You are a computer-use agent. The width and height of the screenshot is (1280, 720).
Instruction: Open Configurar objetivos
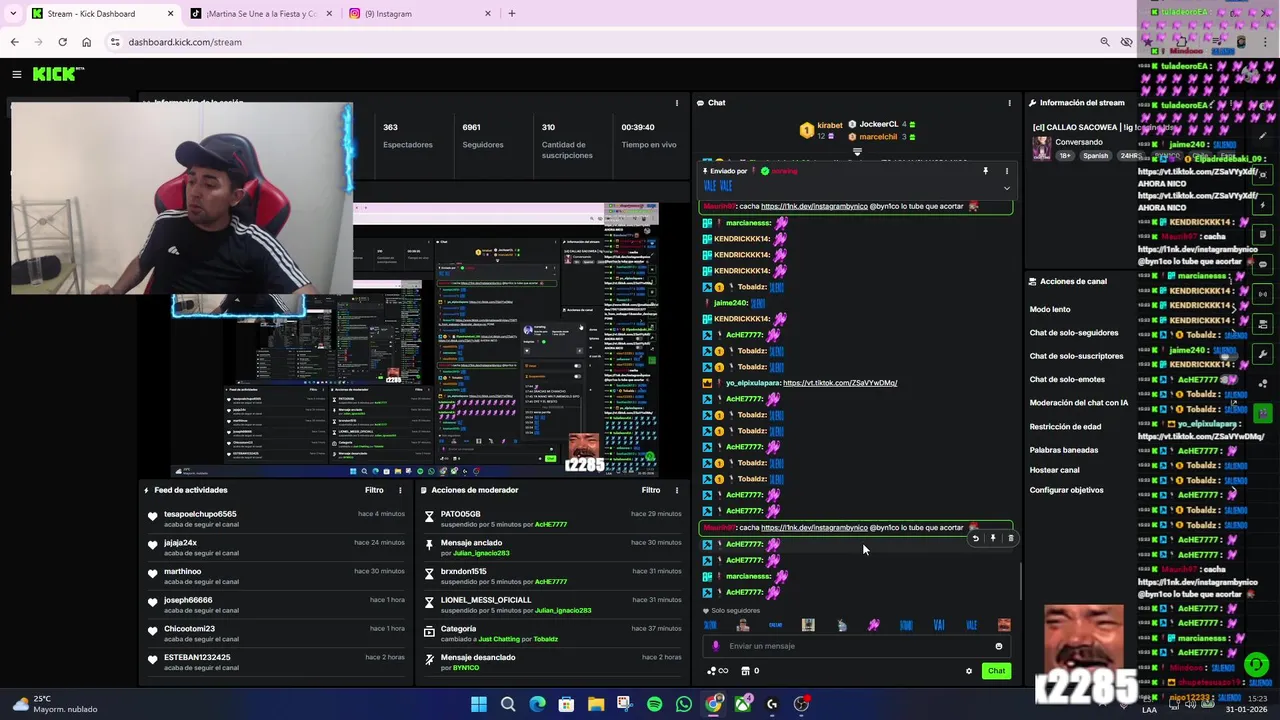[1067, 490]
